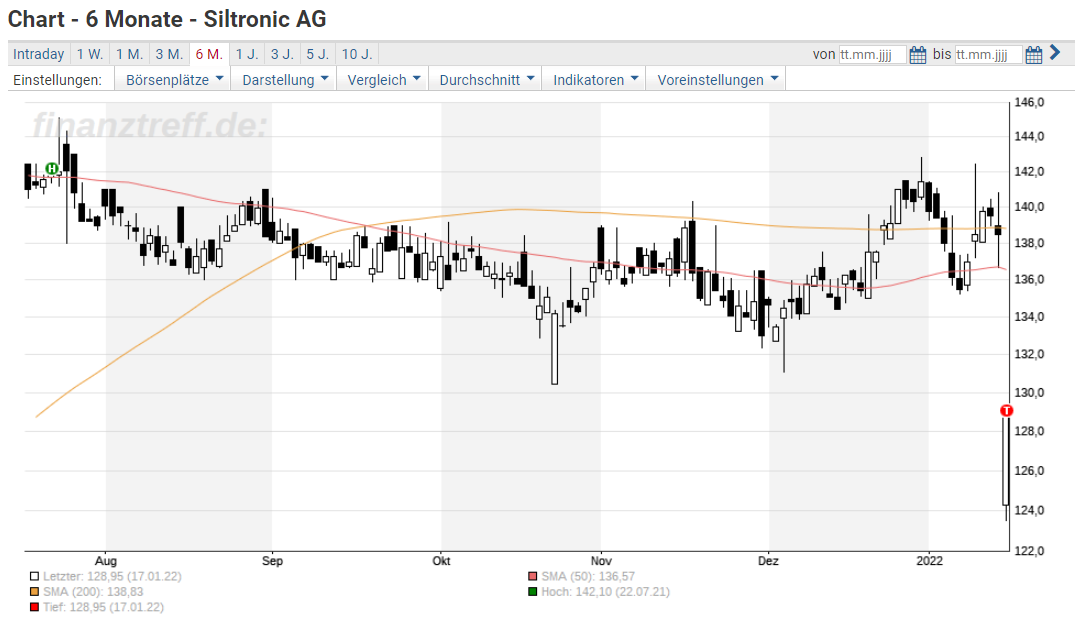Select the 3 J. time range tab
1084x620 pixels.
282,54
